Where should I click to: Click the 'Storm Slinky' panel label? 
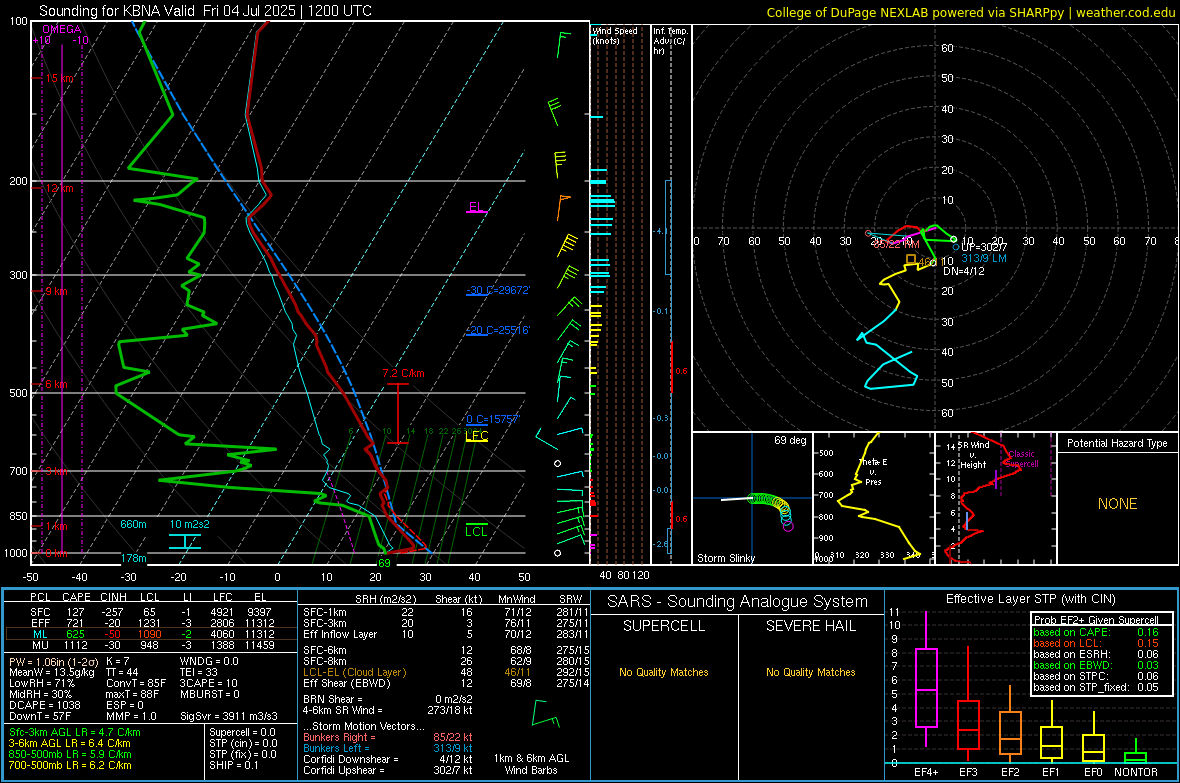click(726, 558)
